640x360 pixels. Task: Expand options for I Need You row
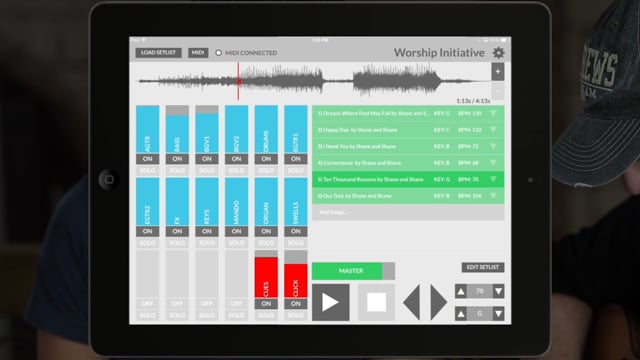point(493,146)
